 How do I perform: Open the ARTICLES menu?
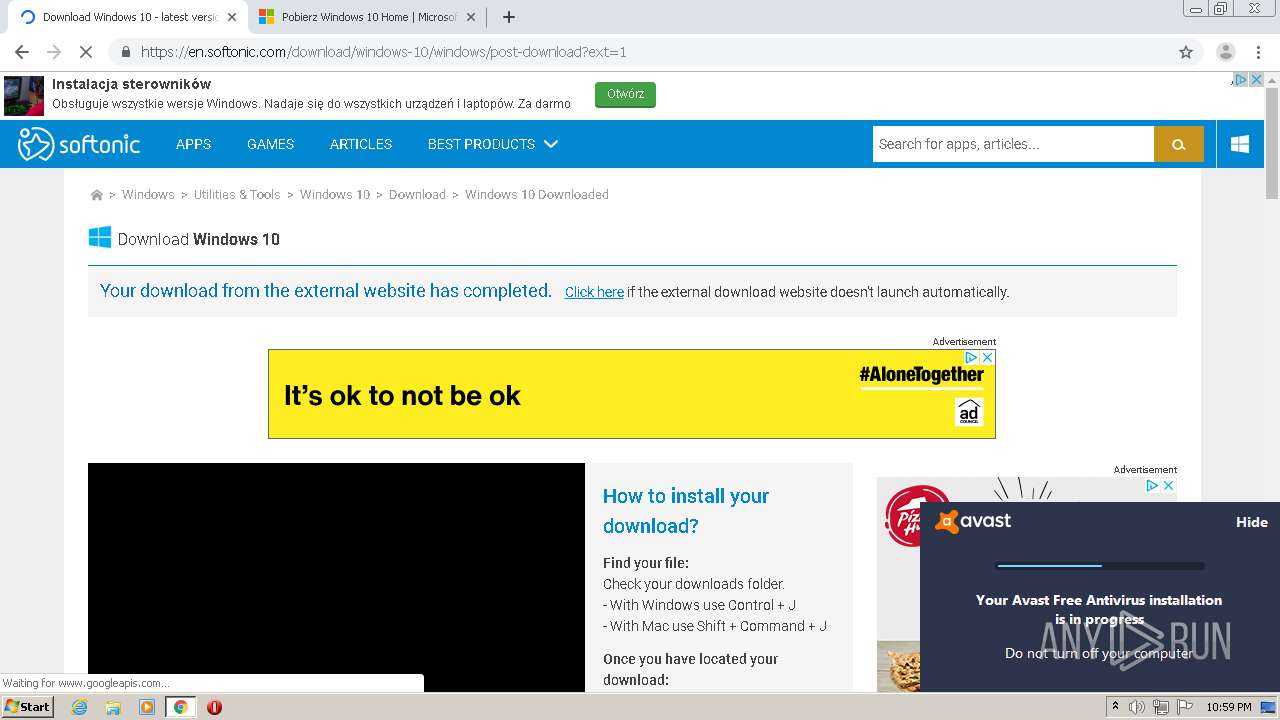pos(361,144)
